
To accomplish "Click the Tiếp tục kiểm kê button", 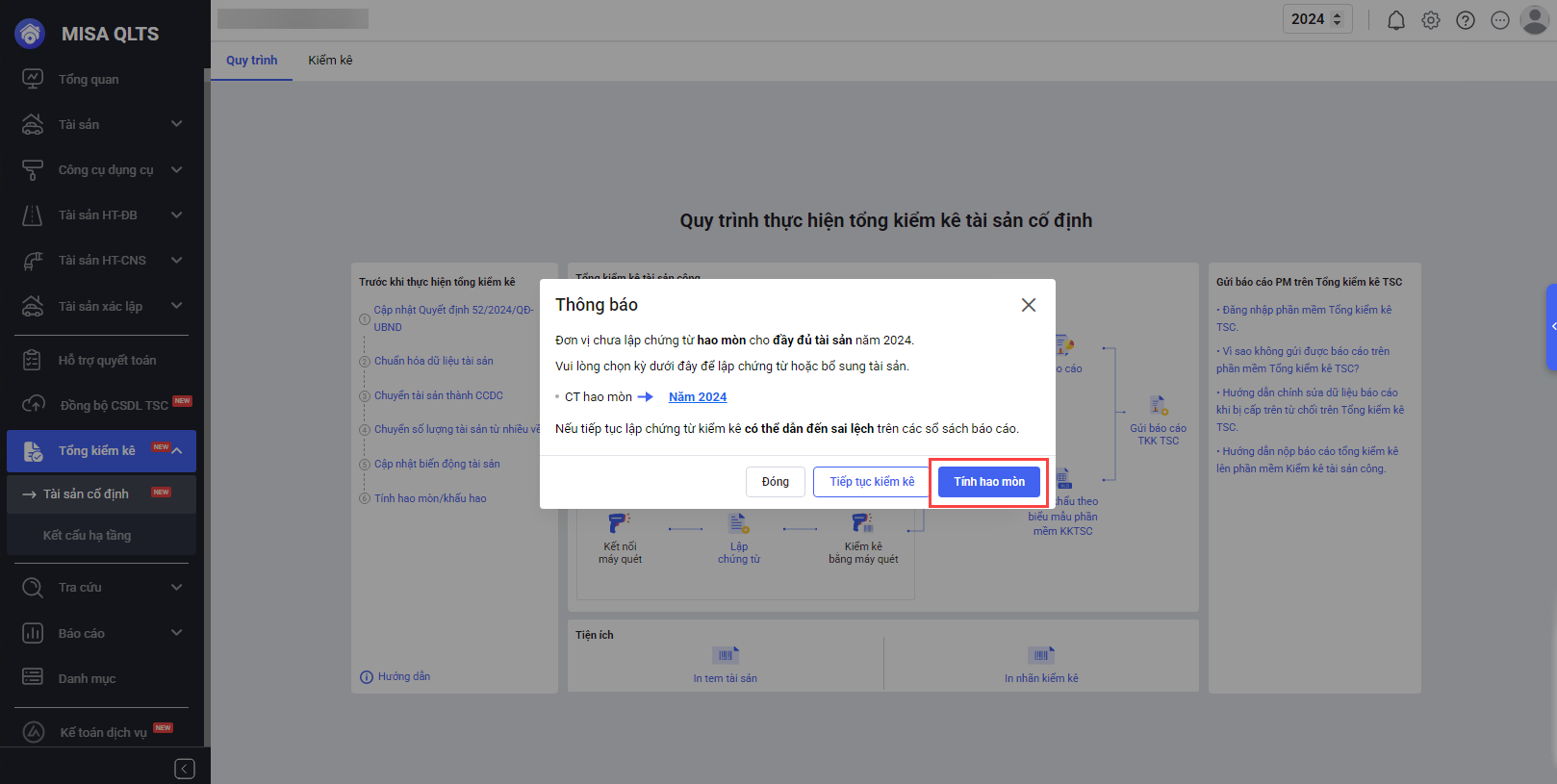I will 872,482.
